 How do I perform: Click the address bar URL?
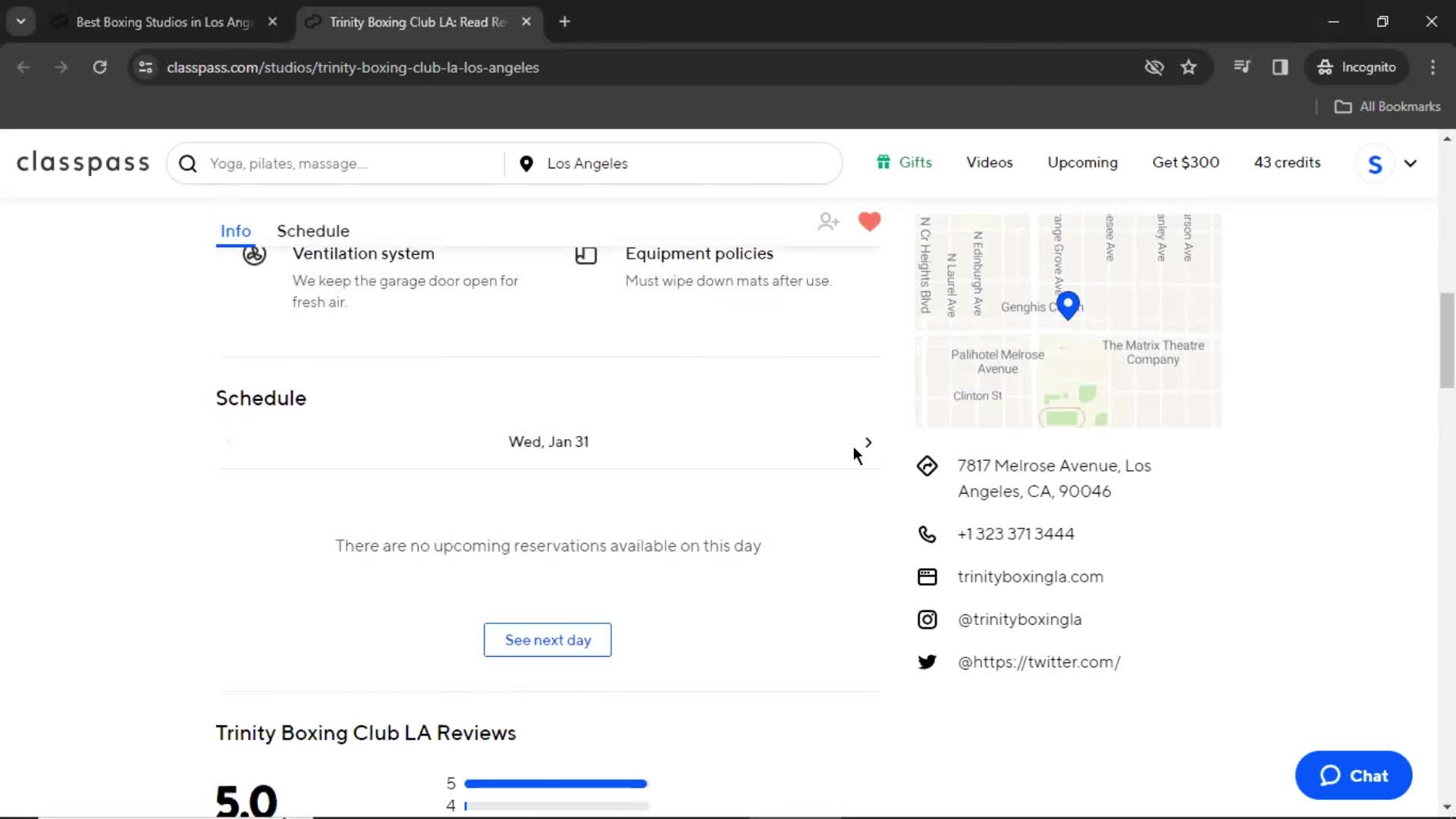point(353,67)
